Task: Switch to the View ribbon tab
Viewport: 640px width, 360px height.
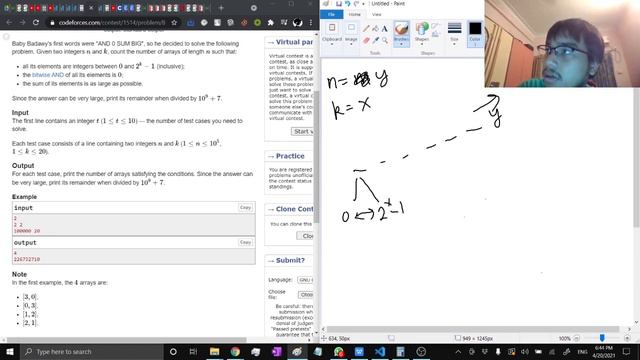Action: point(376,14)
